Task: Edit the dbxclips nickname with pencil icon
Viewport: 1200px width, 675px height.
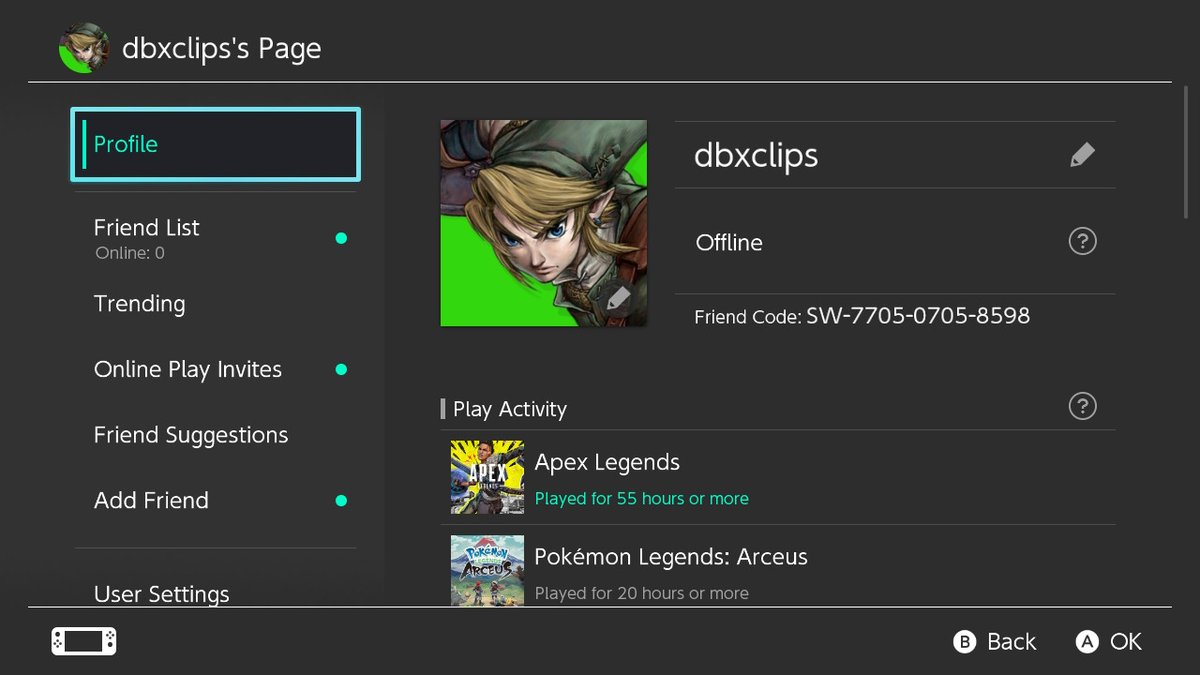Action: [1082, 155]
